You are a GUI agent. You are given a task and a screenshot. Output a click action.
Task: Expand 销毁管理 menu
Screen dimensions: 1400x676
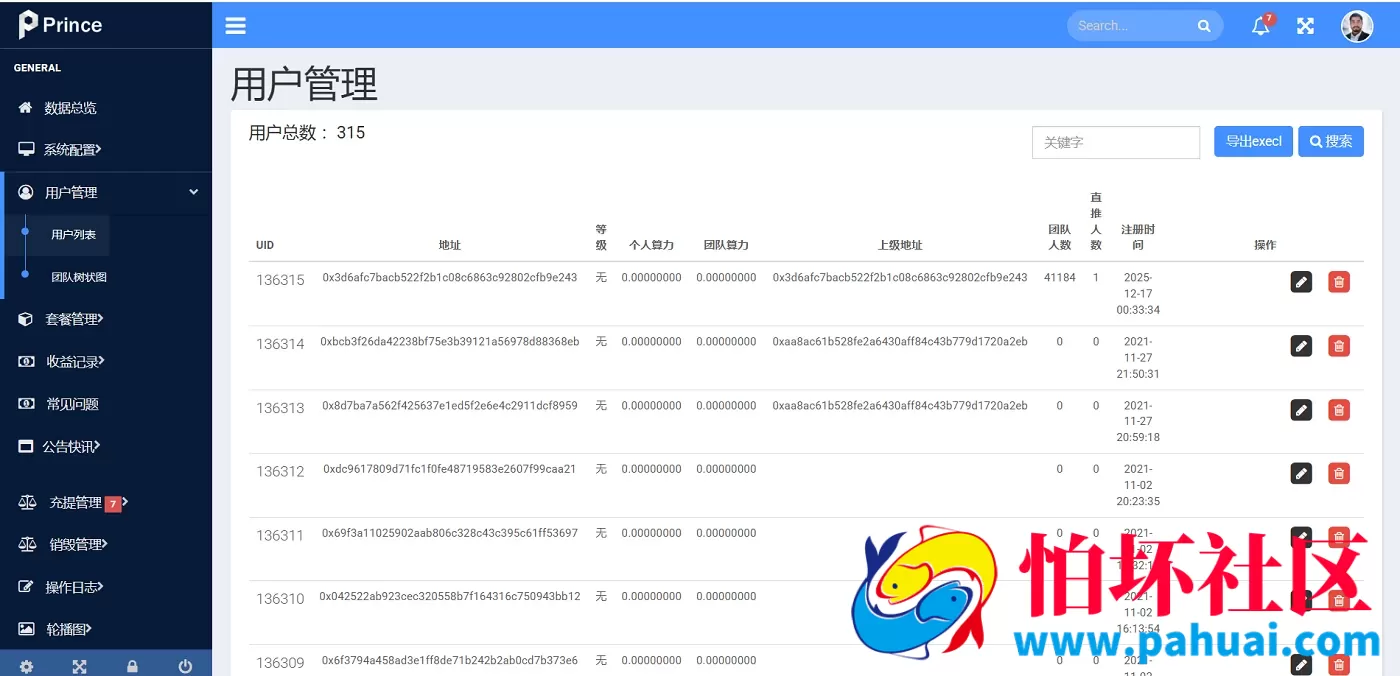coord(106,545)
